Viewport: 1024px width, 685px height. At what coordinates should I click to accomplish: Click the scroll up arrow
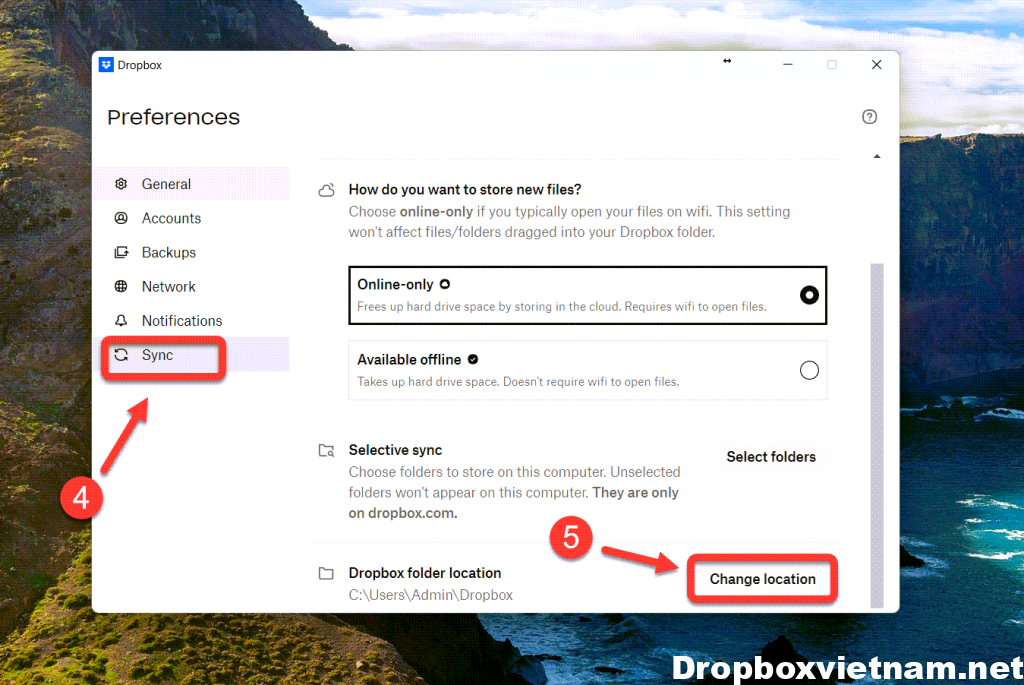pos(877,157)
